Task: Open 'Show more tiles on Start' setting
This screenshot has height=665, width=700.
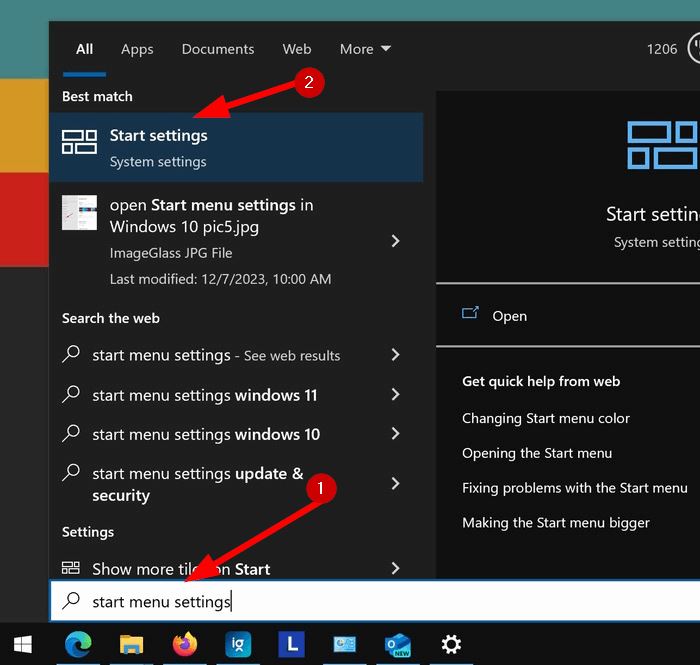Action: tap(181, 569)
